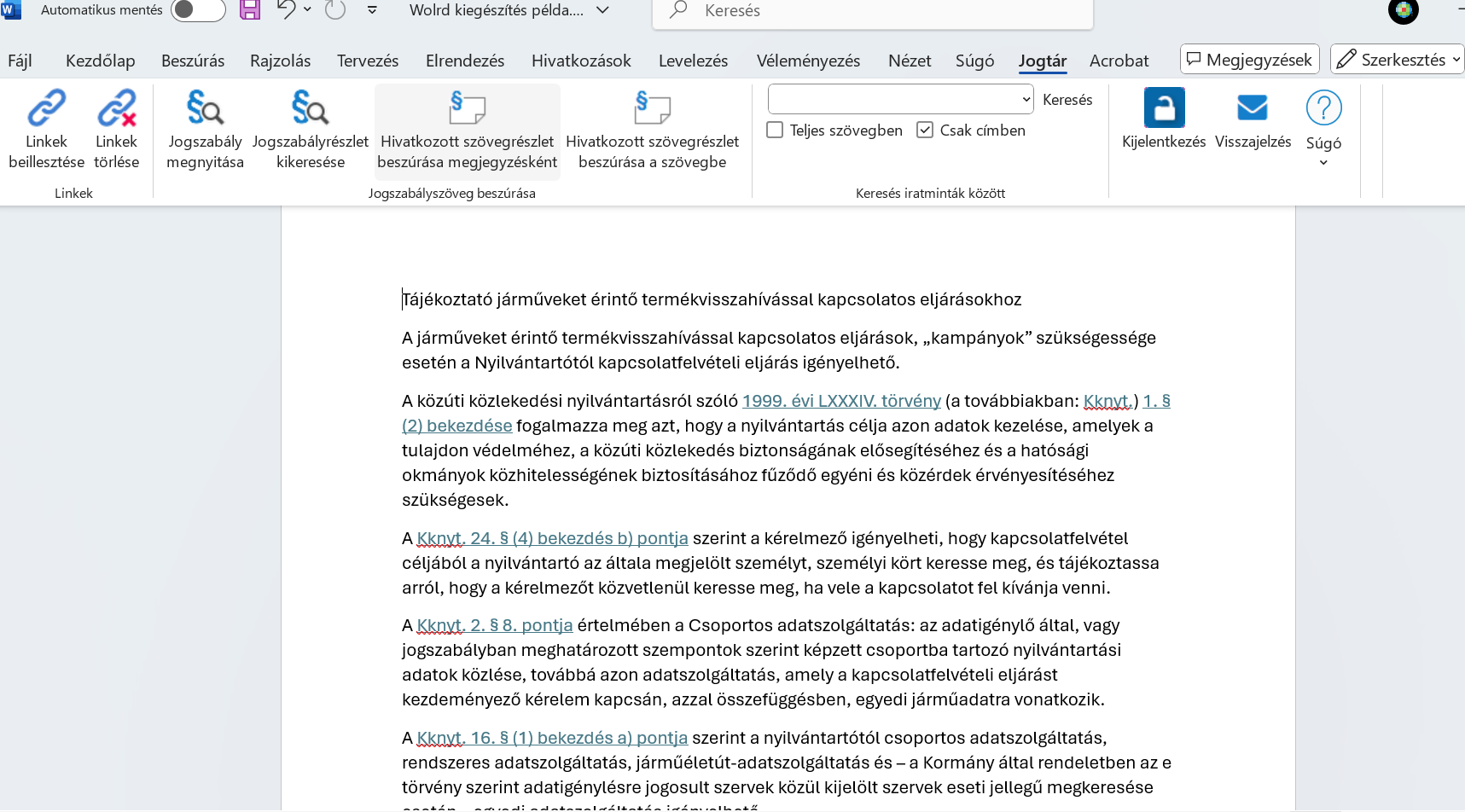Expand the Súgó dropdown menu
The width and height of the screenshot is (1465, 812).
1323,163
